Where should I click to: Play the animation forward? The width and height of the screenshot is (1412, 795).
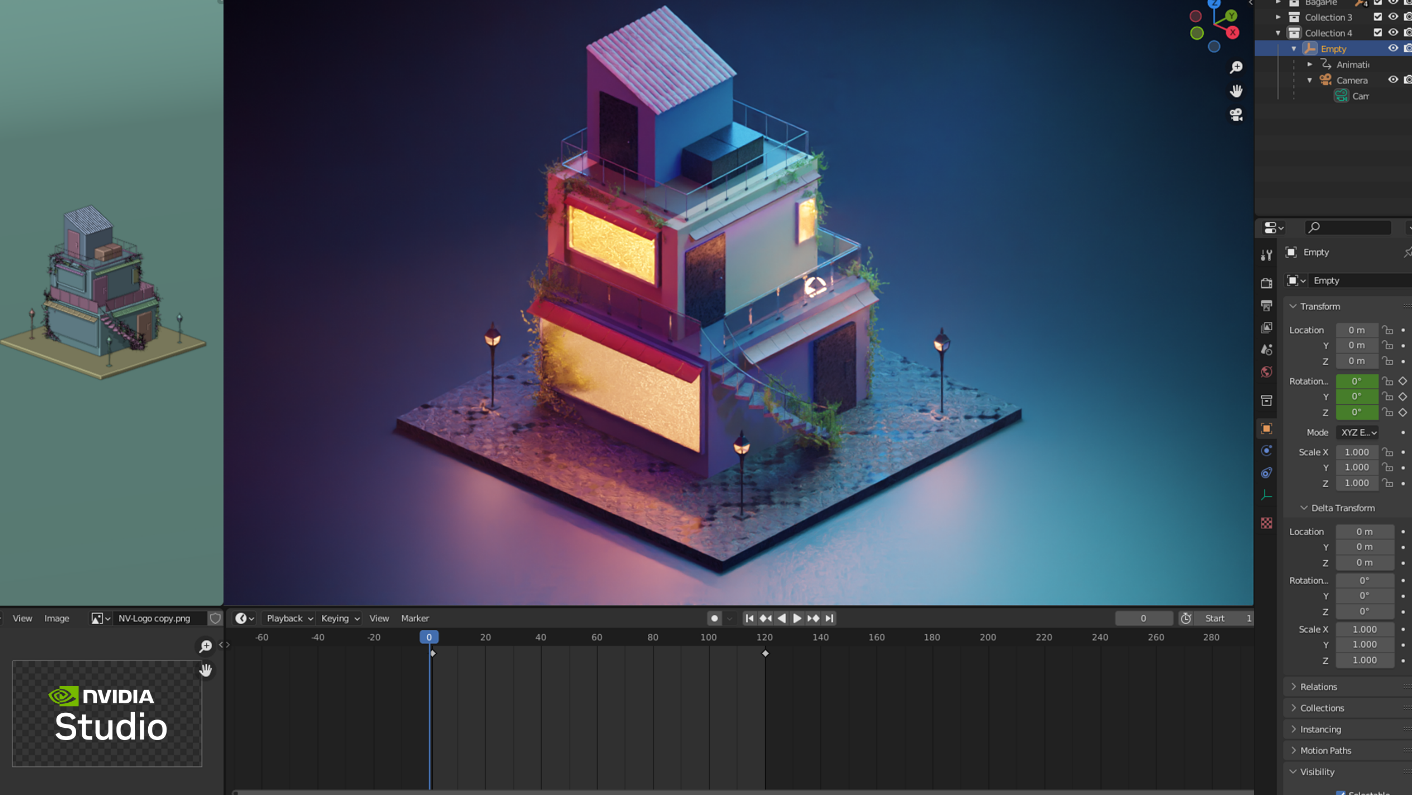[x=797, y=618]
